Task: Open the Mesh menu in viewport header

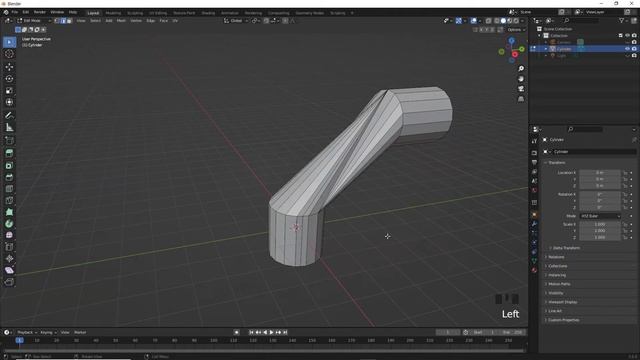Action: click(x=121, y=20)
